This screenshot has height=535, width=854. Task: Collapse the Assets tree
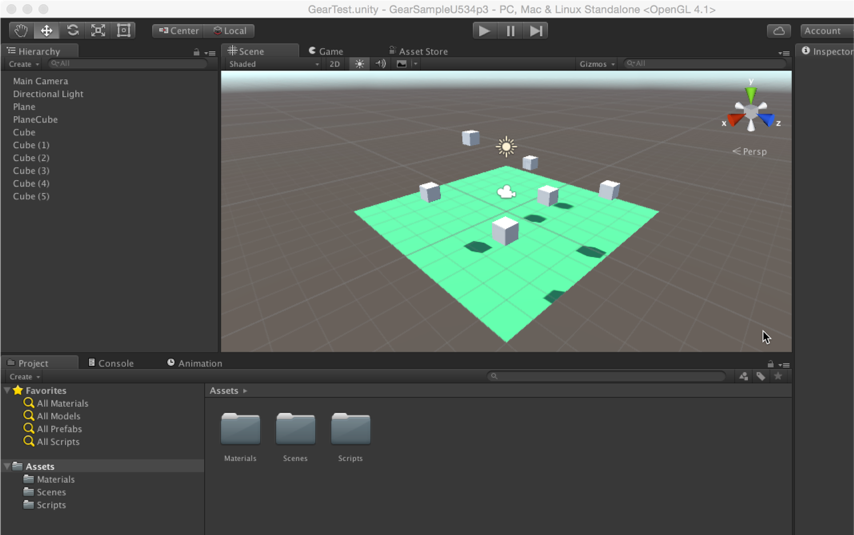click(x=7, y=466)
